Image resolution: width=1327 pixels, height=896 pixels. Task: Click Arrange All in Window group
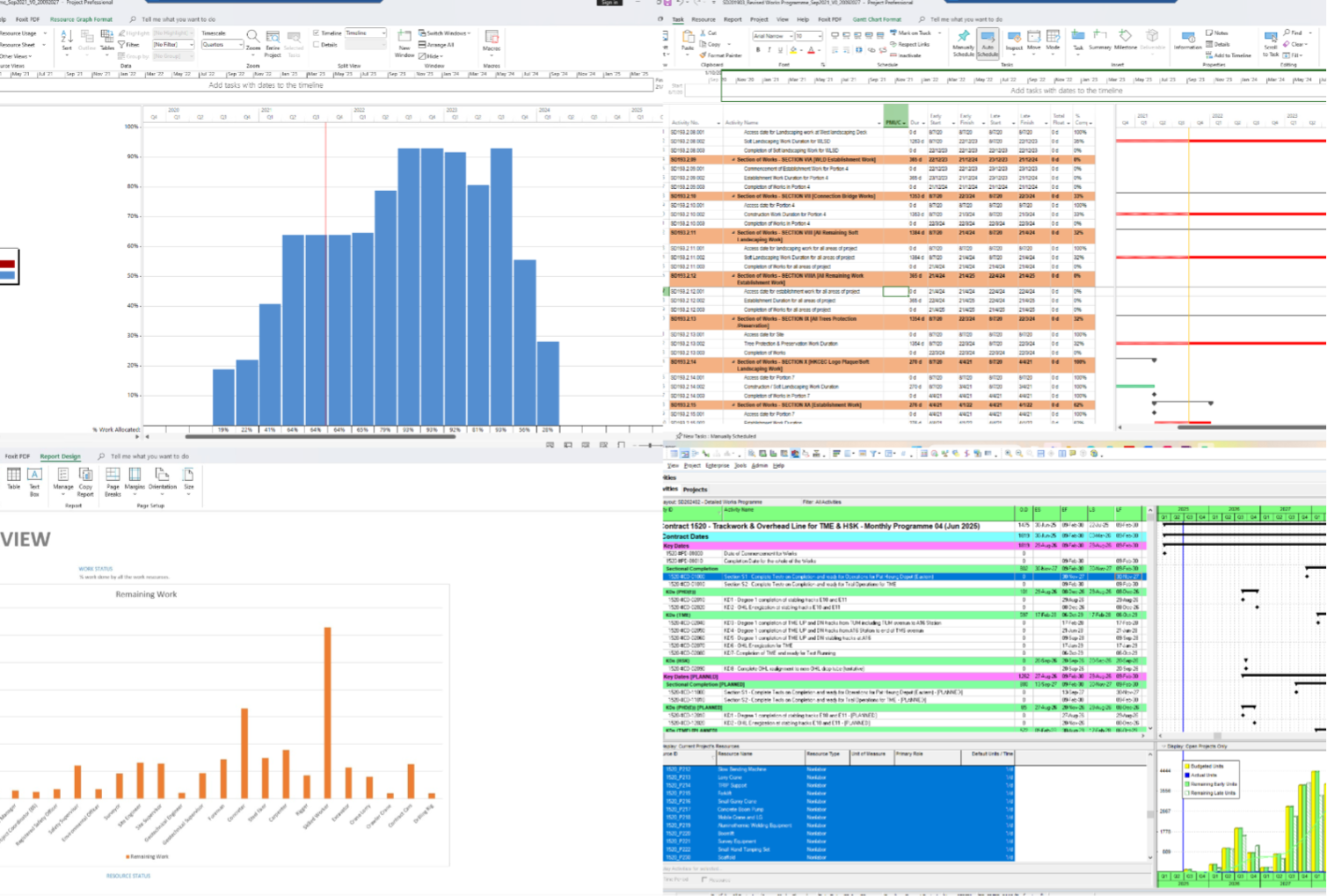pyautogui.click(x=437, y=45)
